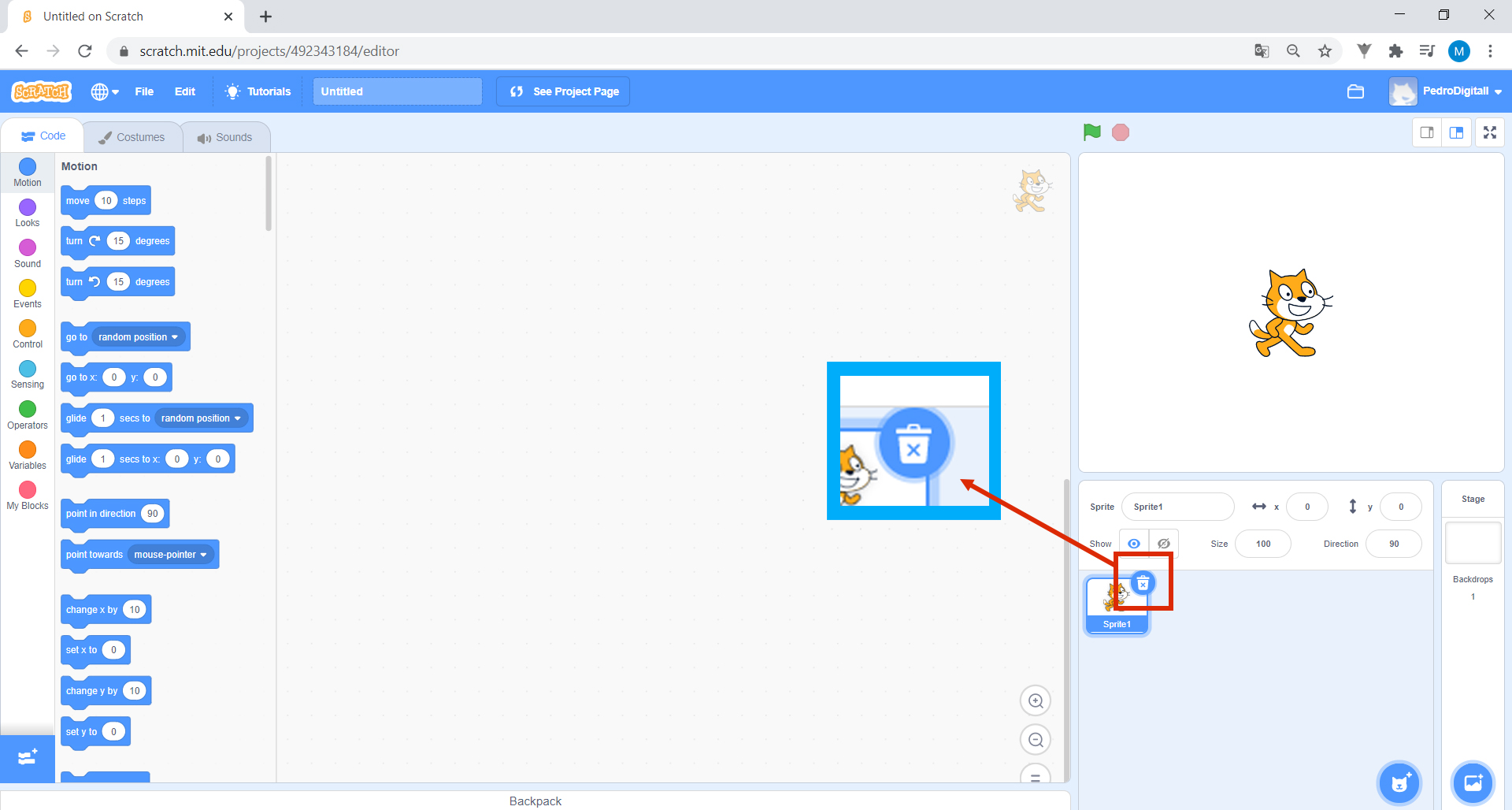Enter full screen stage mode
Image resolution: width=1512 pixels, height=810 pixels.
pos(1490,132)
